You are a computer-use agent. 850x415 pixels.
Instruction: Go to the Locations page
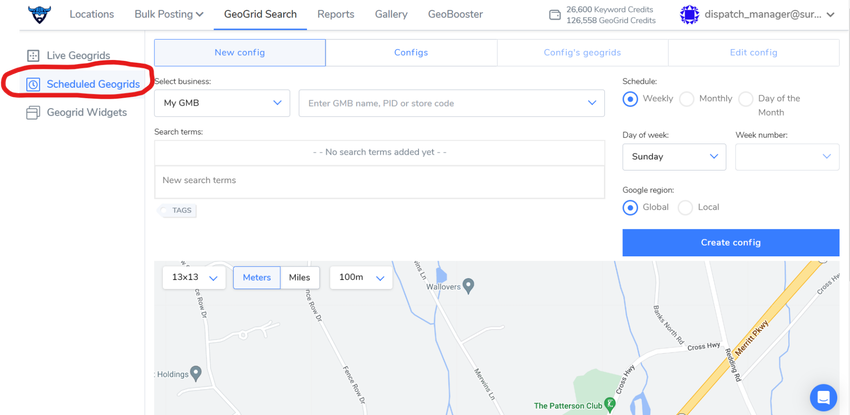[x=92, y=14]
